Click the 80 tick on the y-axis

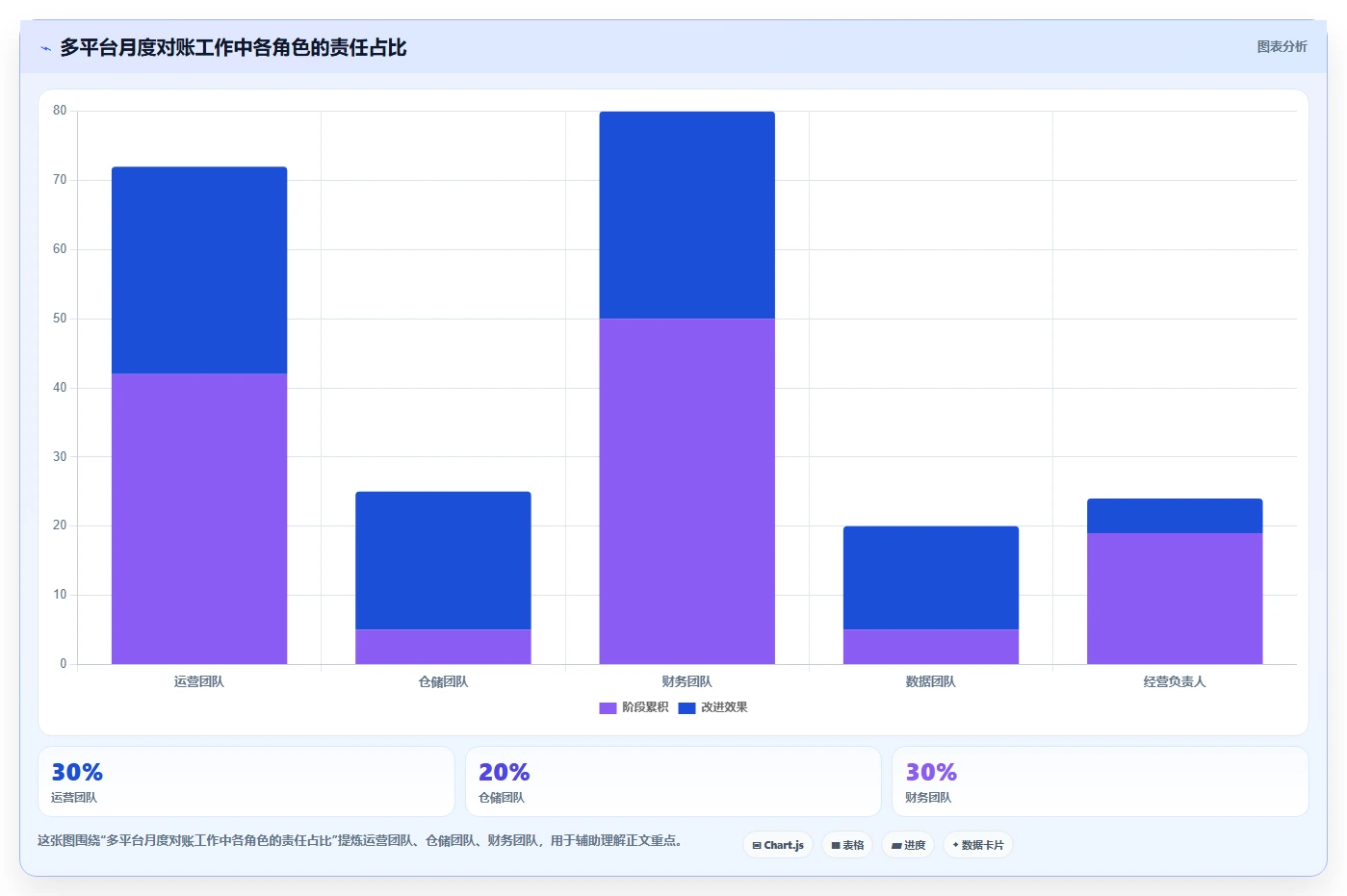(x=60, y=111)
